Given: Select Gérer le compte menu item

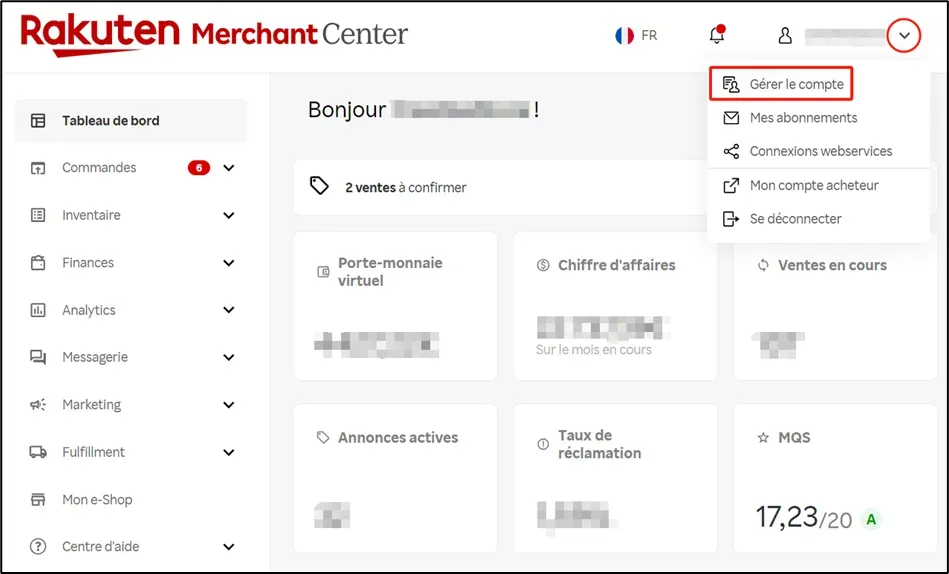Looking at the screenshot, I should pos(781,84).
